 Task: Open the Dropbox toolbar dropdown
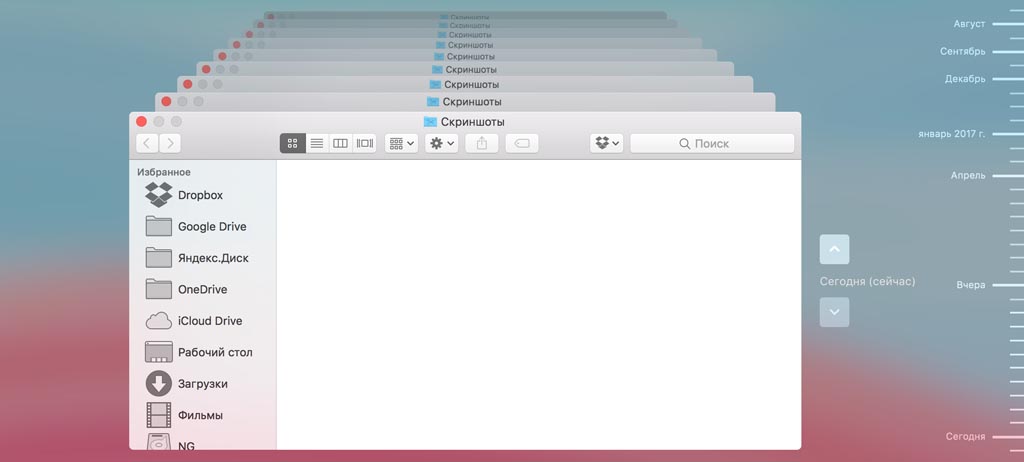point(606,143)
